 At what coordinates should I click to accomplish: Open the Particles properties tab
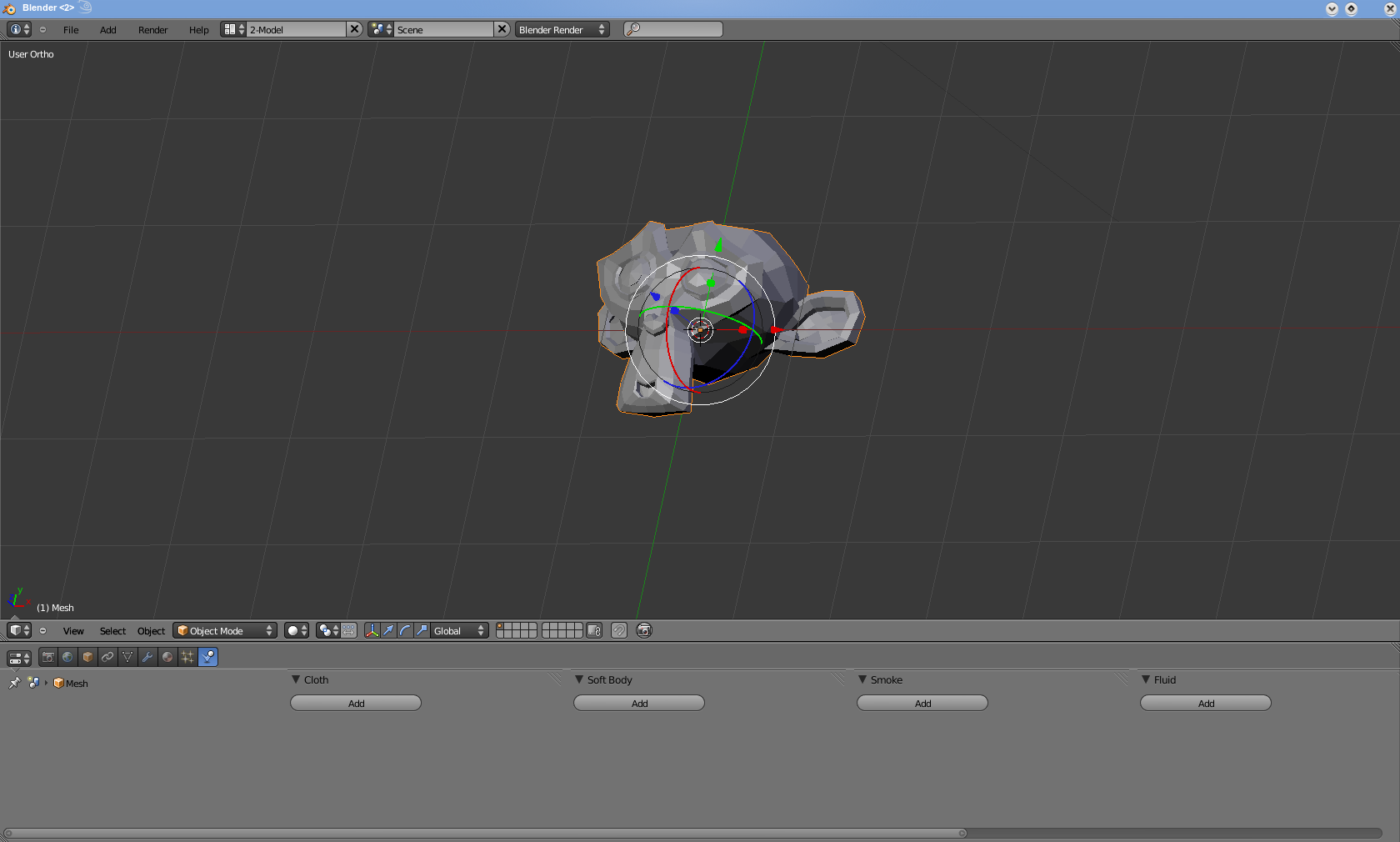(187, 657)
